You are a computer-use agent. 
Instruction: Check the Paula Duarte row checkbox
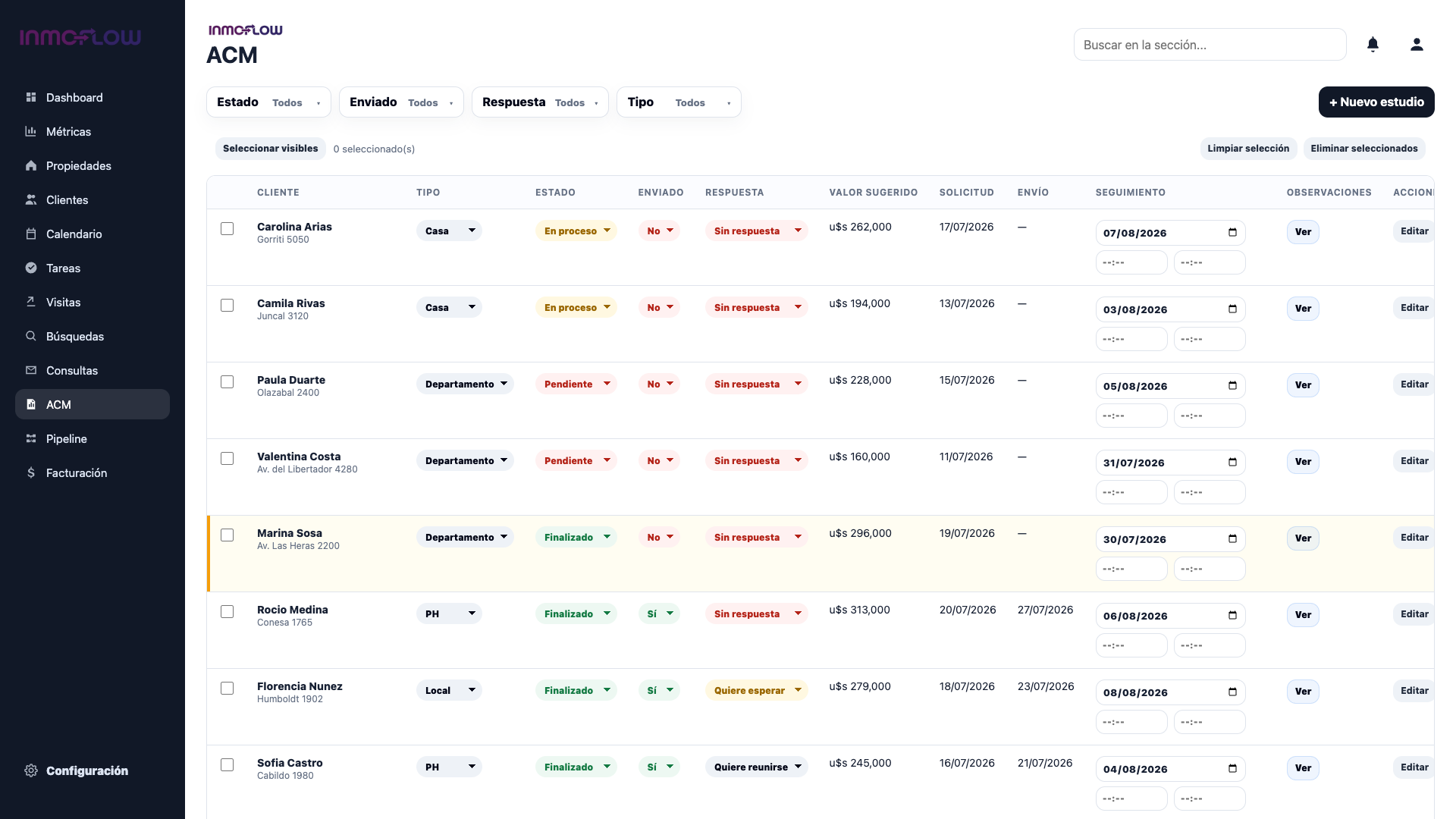(x=227, y=381)
